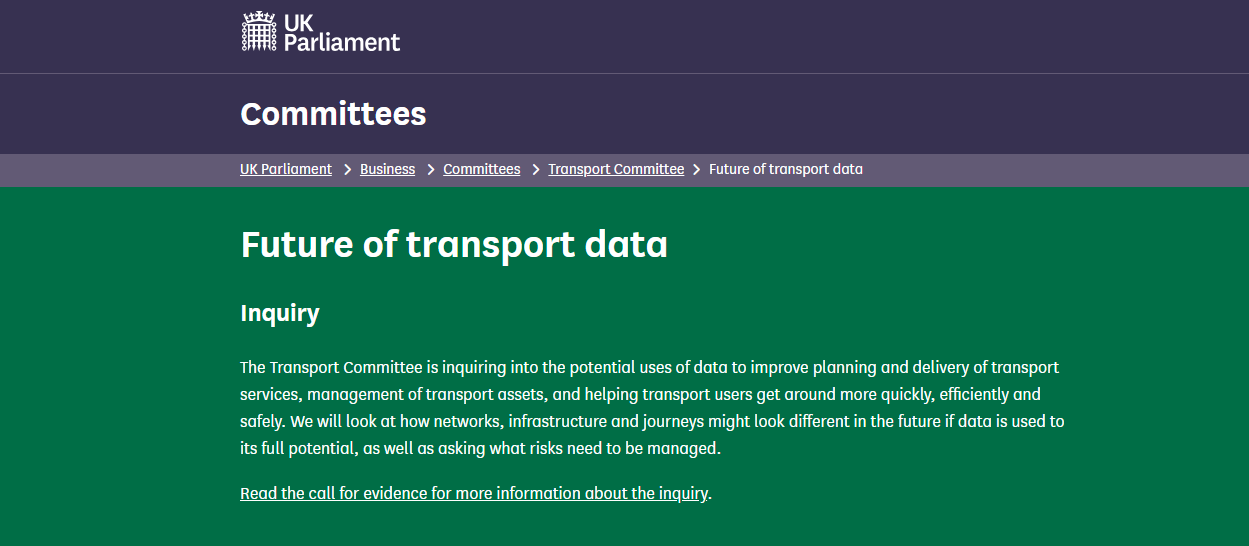Viewport: 1249px width, 546px height.
Task: Open 'Read the call for evidence' link
Action: (474, 493)
